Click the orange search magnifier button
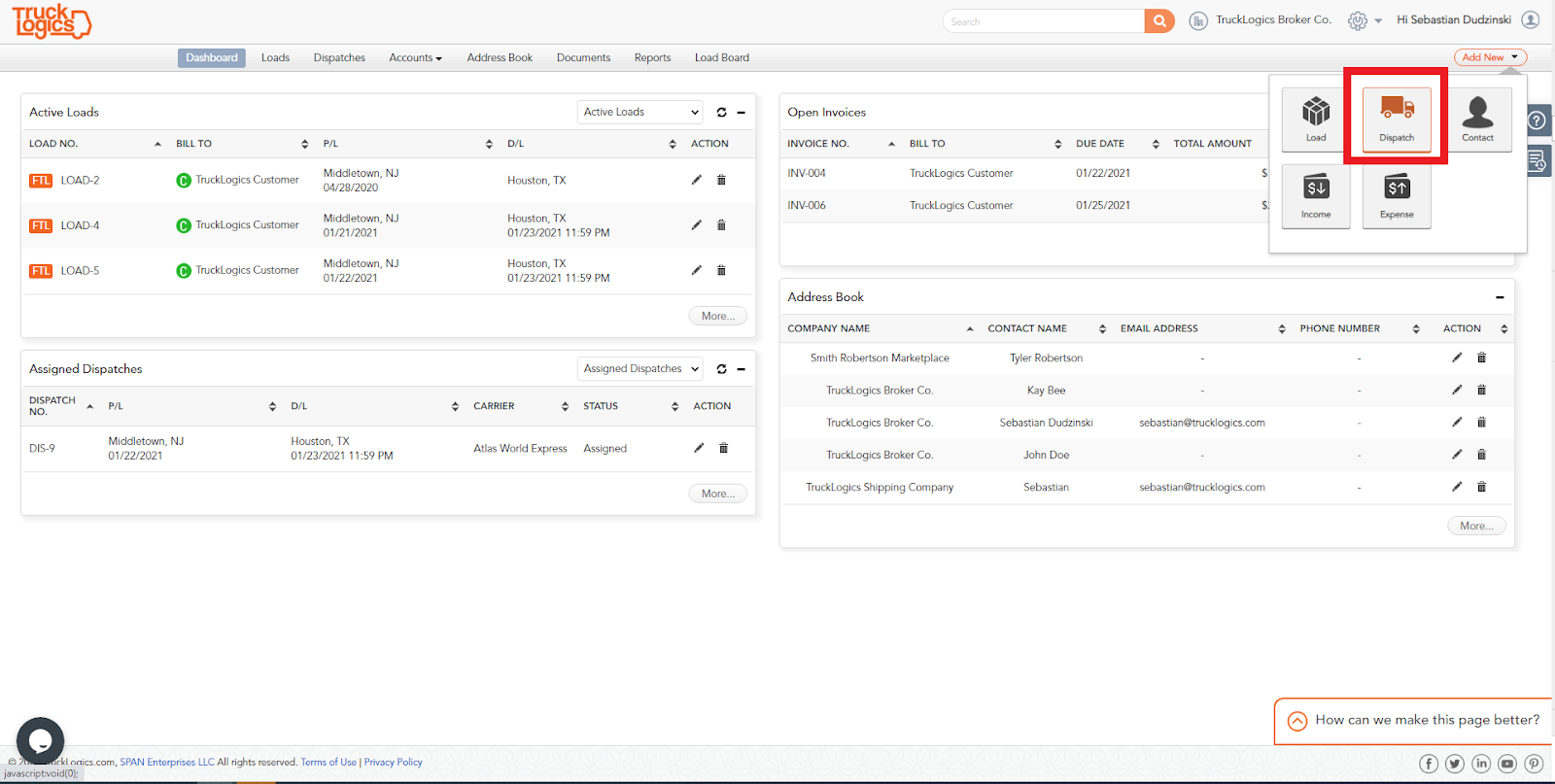The height and width of the screenshot is (784, 1555). coord(1159,20)
